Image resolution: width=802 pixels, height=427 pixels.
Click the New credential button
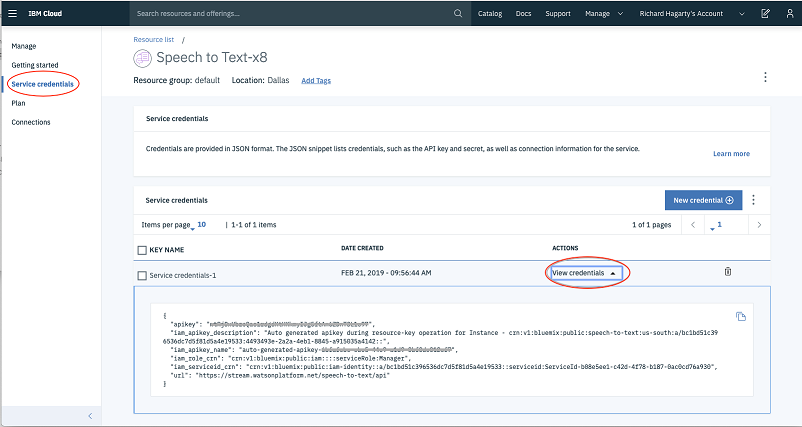[x=703, y=200]
